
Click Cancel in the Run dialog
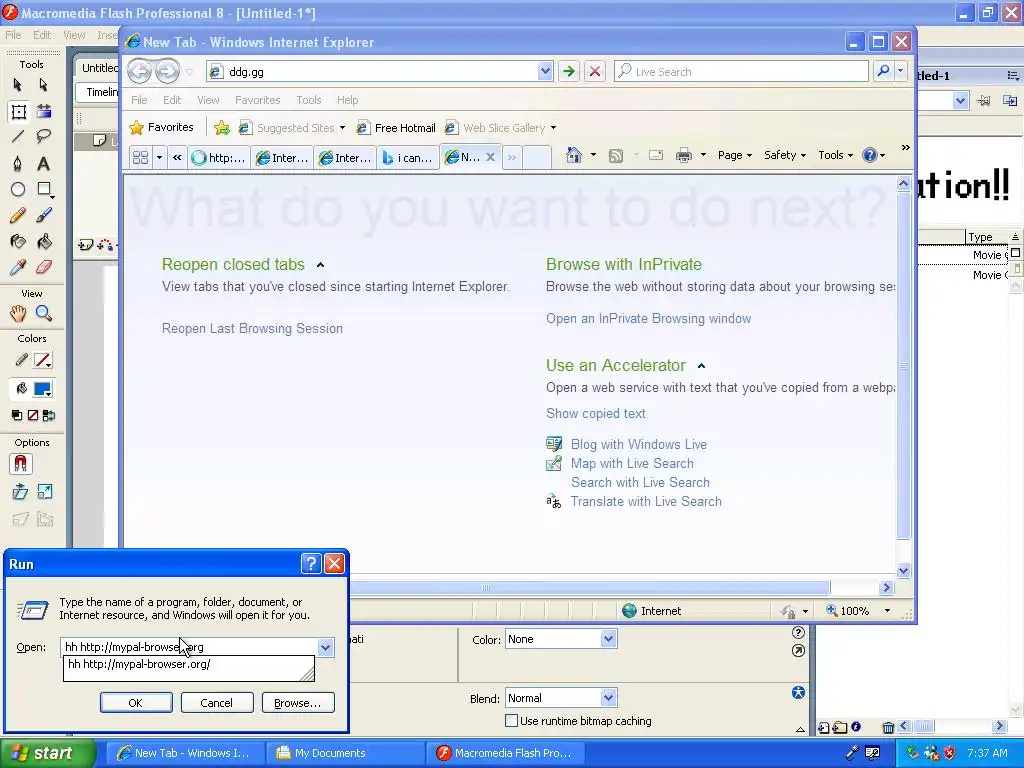click(216, 703)
